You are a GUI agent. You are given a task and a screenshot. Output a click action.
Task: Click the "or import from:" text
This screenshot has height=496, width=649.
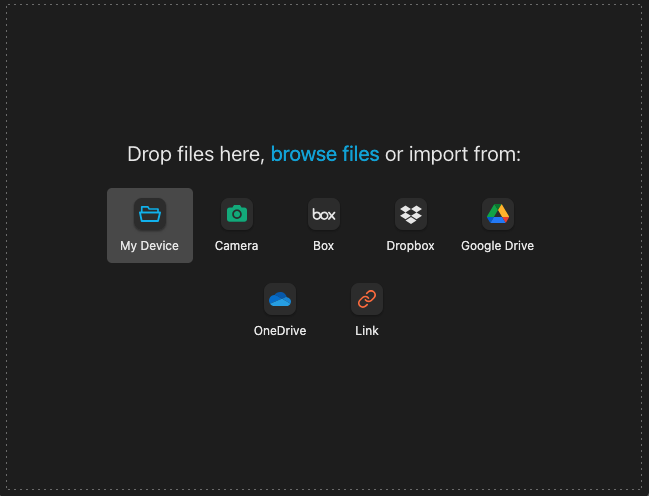(453, 154)
